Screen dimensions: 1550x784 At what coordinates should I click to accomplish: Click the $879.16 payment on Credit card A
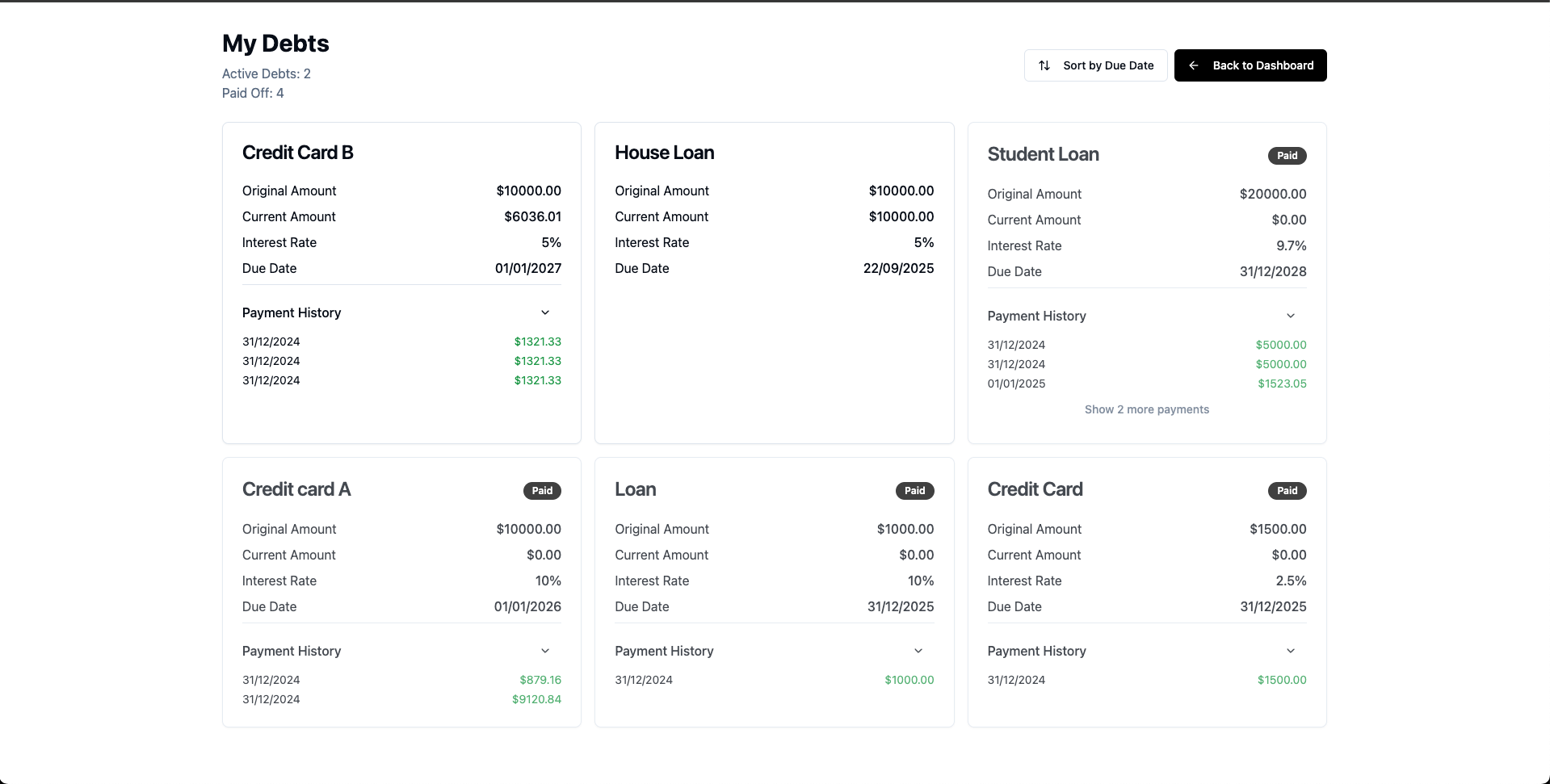pyautogui.click(x=540, y=680)
